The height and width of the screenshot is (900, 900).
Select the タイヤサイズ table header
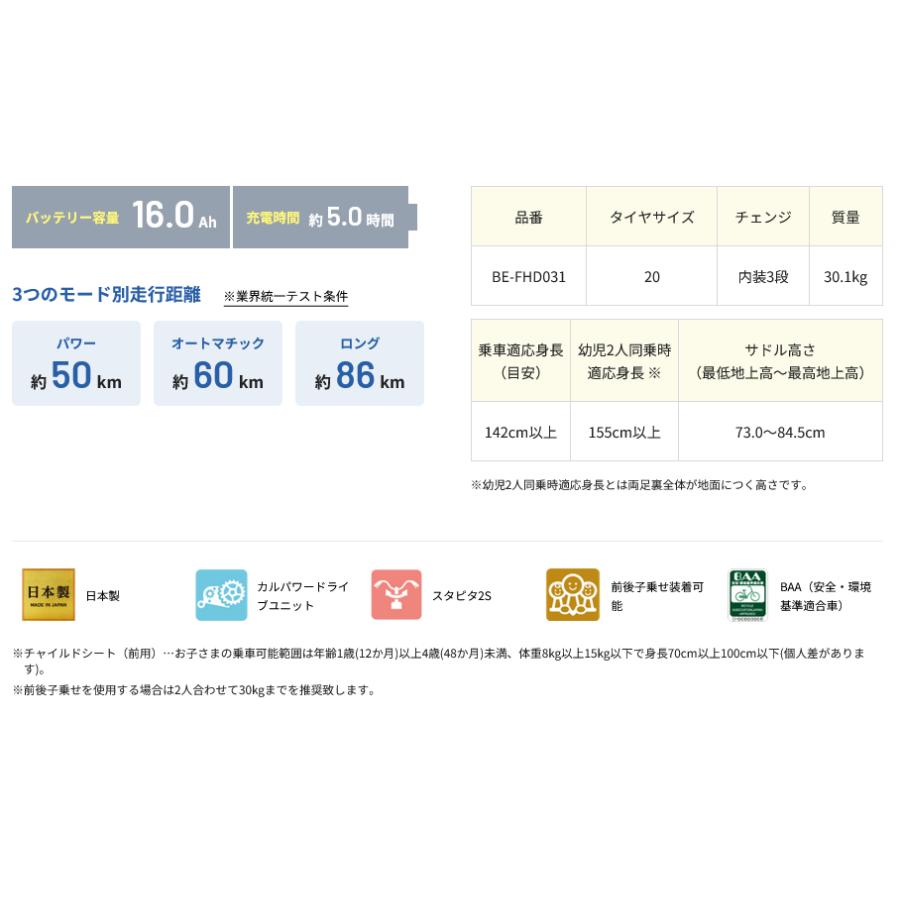click(x=651, y=216)
